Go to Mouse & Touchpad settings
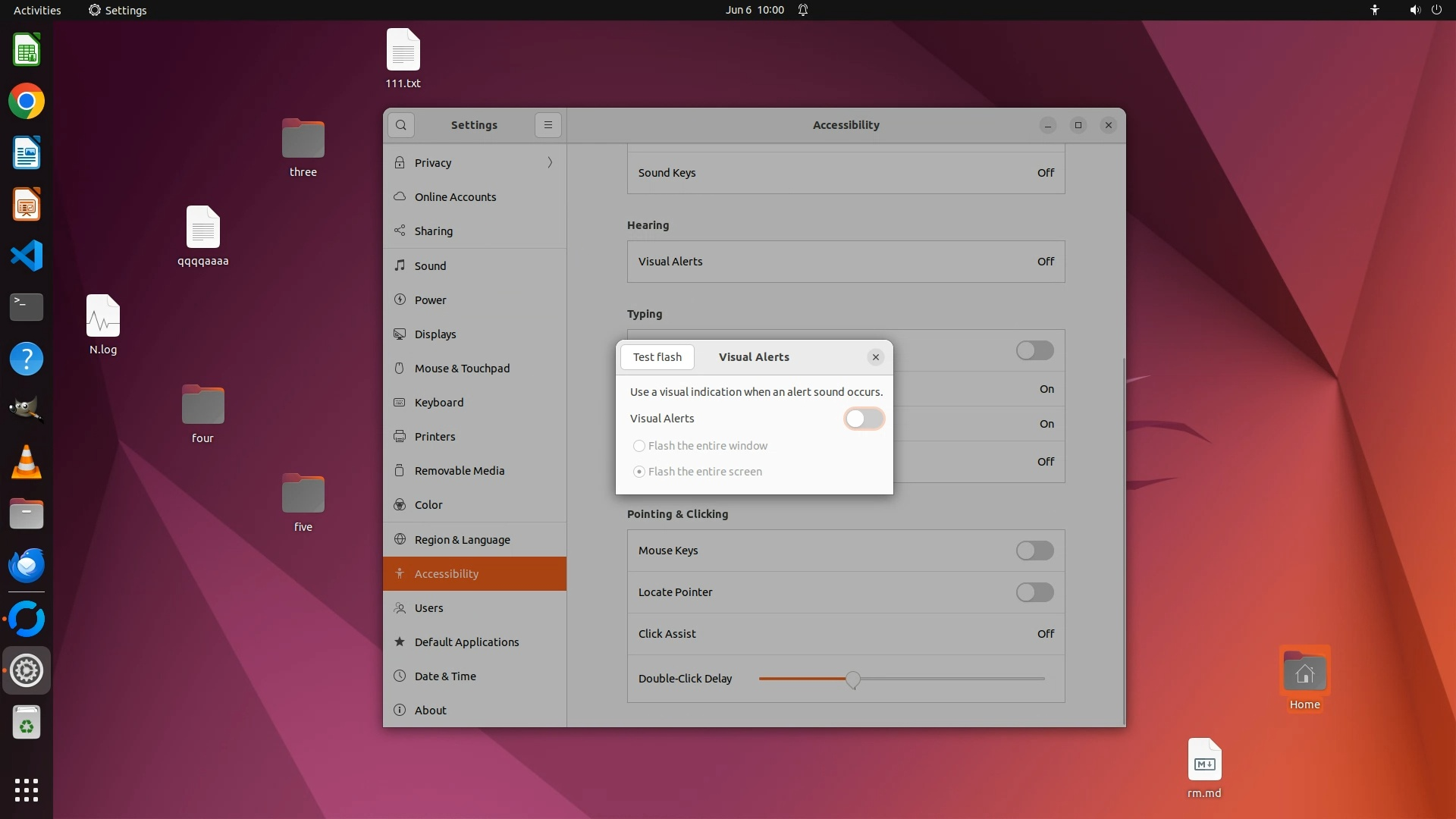The height and width of the screenshot is (819, 1456). [x=462, y=369]
